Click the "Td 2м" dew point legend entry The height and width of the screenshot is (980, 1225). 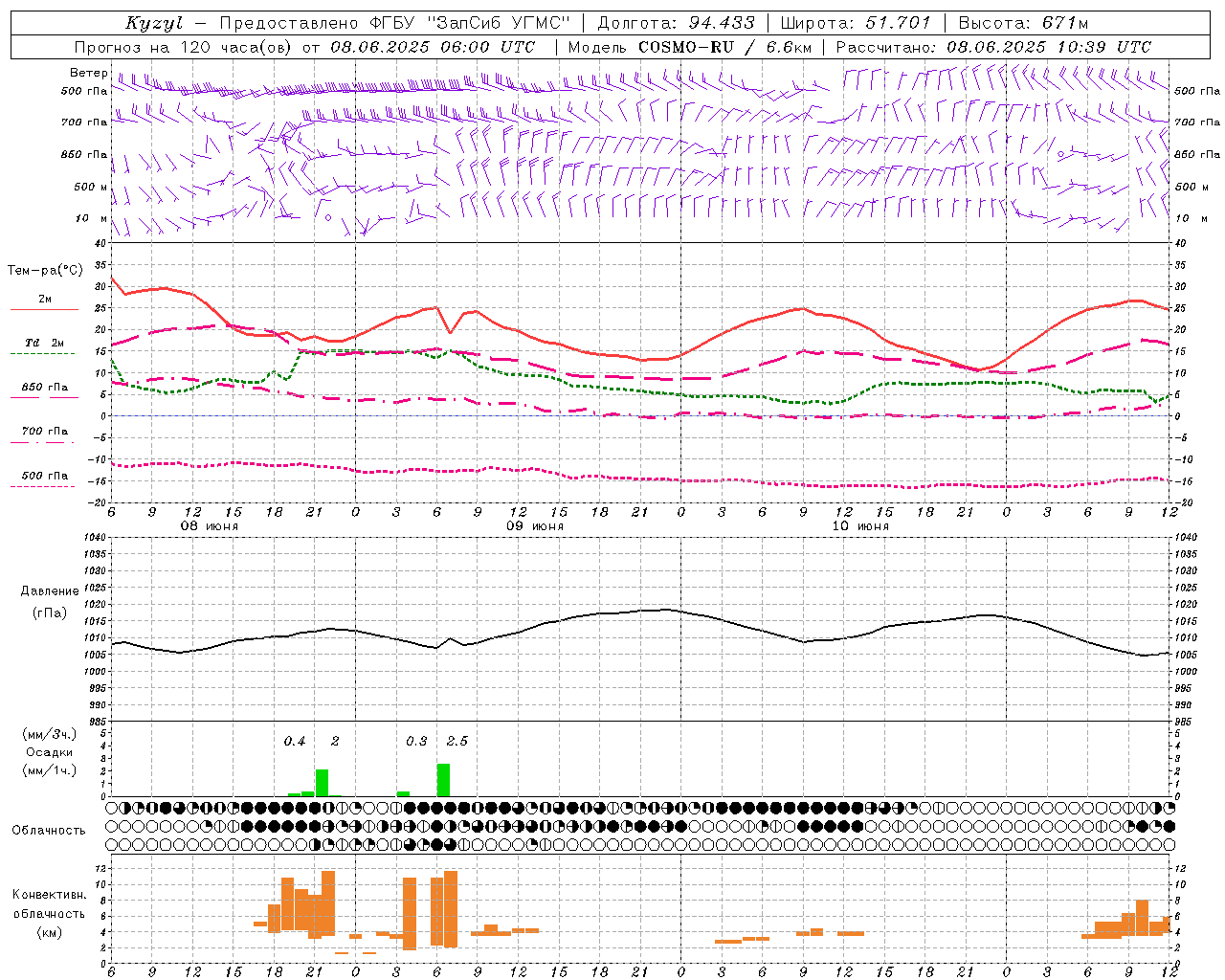45,343
